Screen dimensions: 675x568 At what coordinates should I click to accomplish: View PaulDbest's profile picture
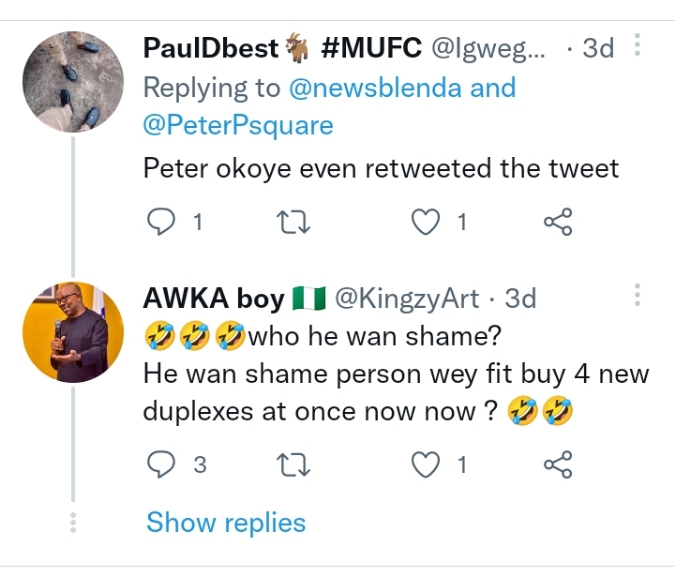point(73,81)
